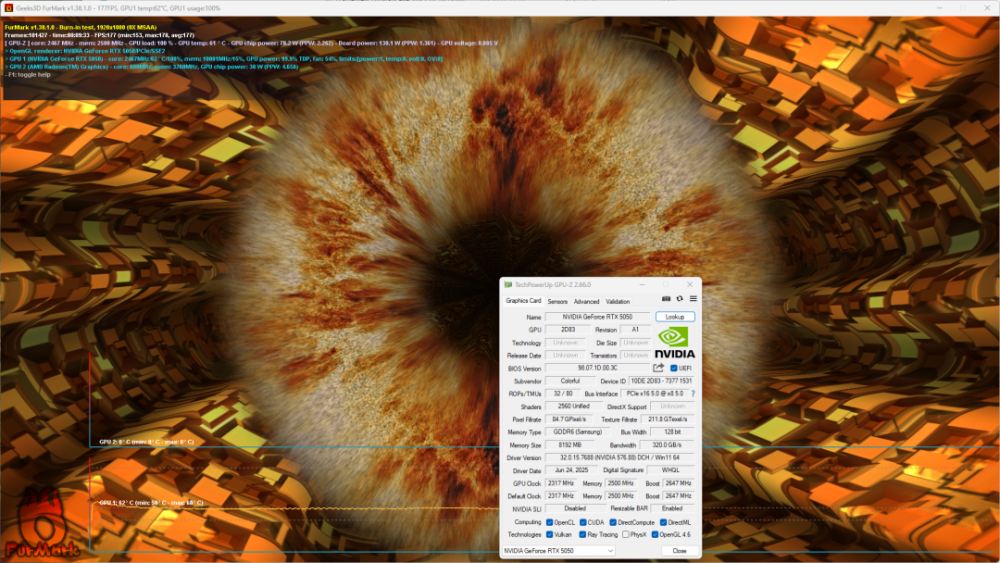Click the FurMark title bar app icon
Screen dimensions: 1000x563
[8, 8]
